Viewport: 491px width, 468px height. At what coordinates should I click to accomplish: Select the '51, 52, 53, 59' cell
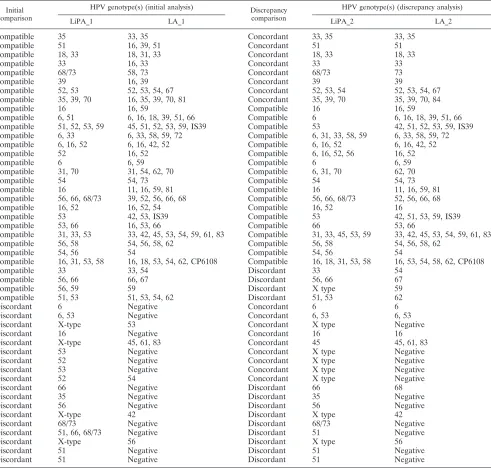[x=81, y=127]
